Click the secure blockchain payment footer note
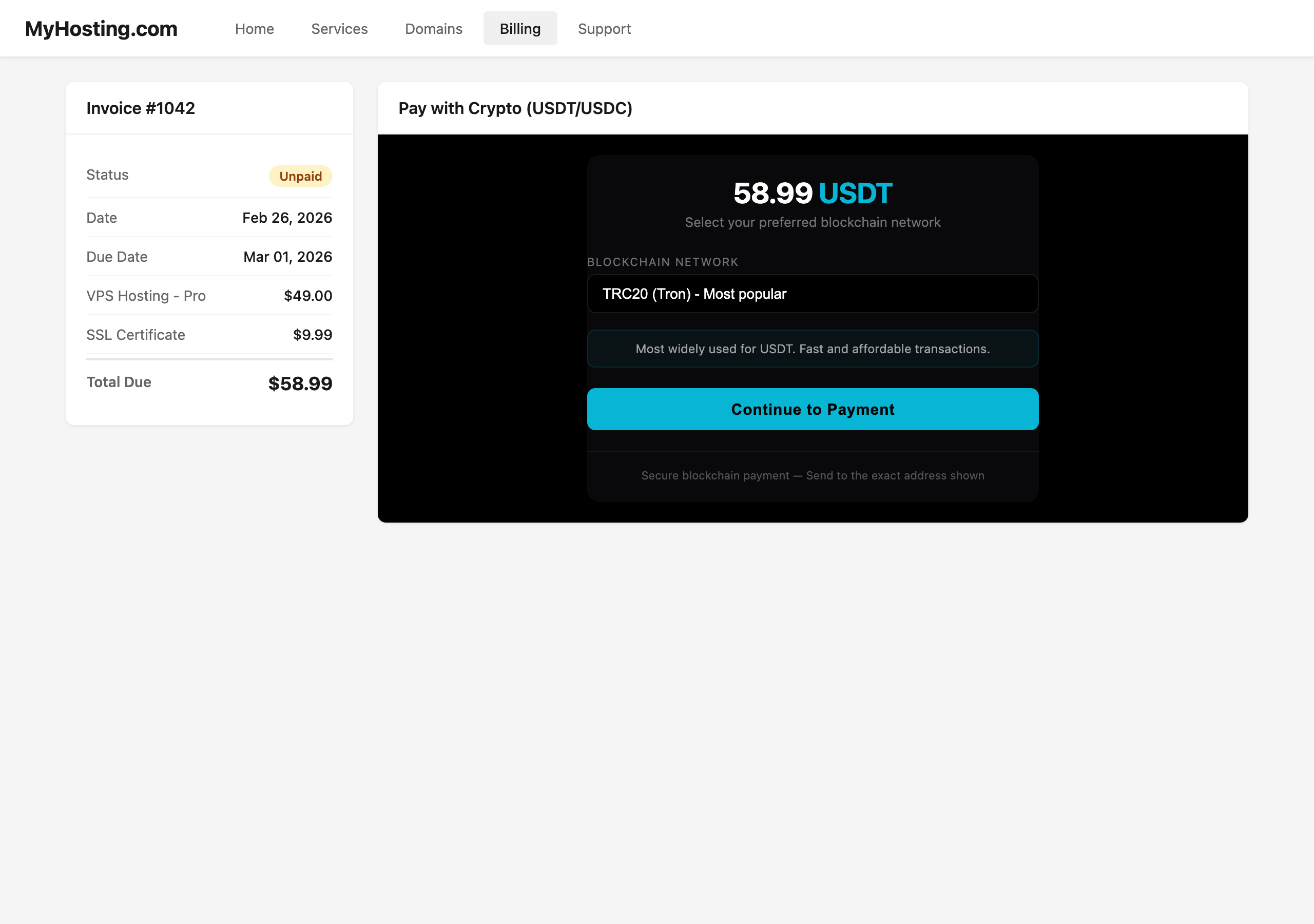Viewport: 1314px width, 924px height. tap(812, 476)
